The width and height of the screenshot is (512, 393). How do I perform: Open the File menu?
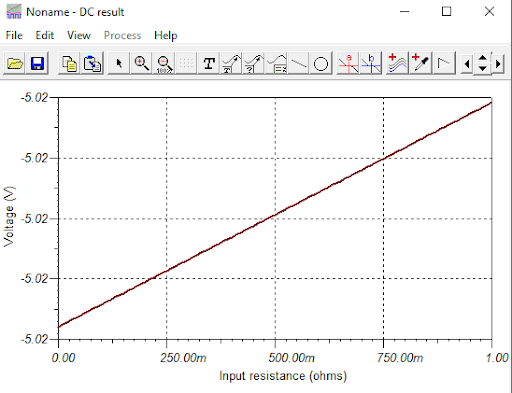coord(14,35)
